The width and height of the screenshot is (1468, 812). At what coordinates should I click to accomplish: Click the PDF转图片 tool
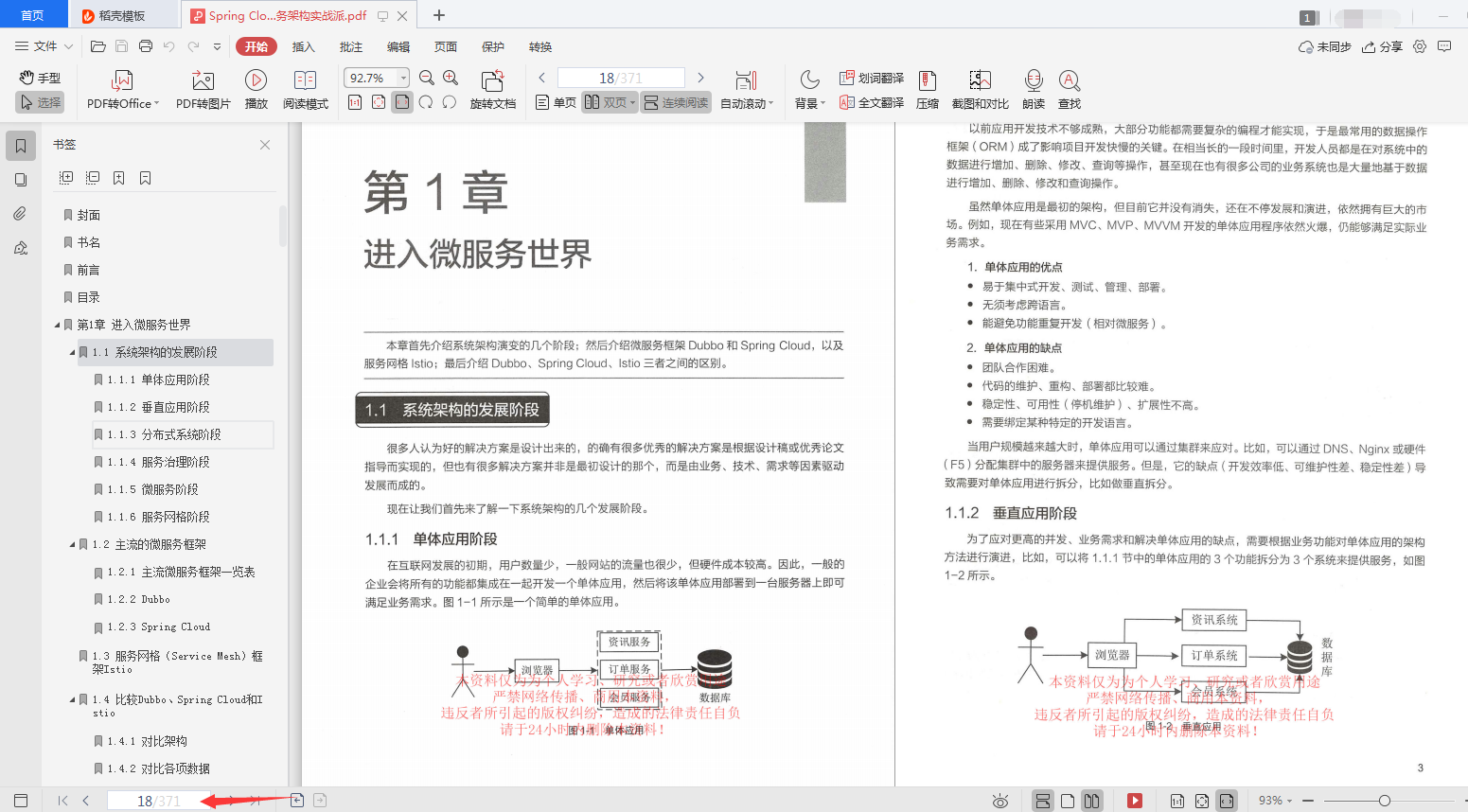[x=203, y=90]
